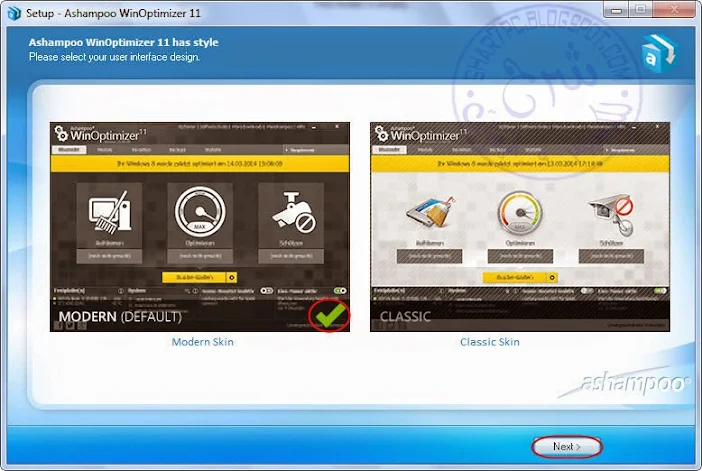Select the Modern (Default) skin preview image
702x471 pixels.
point(200,227)
